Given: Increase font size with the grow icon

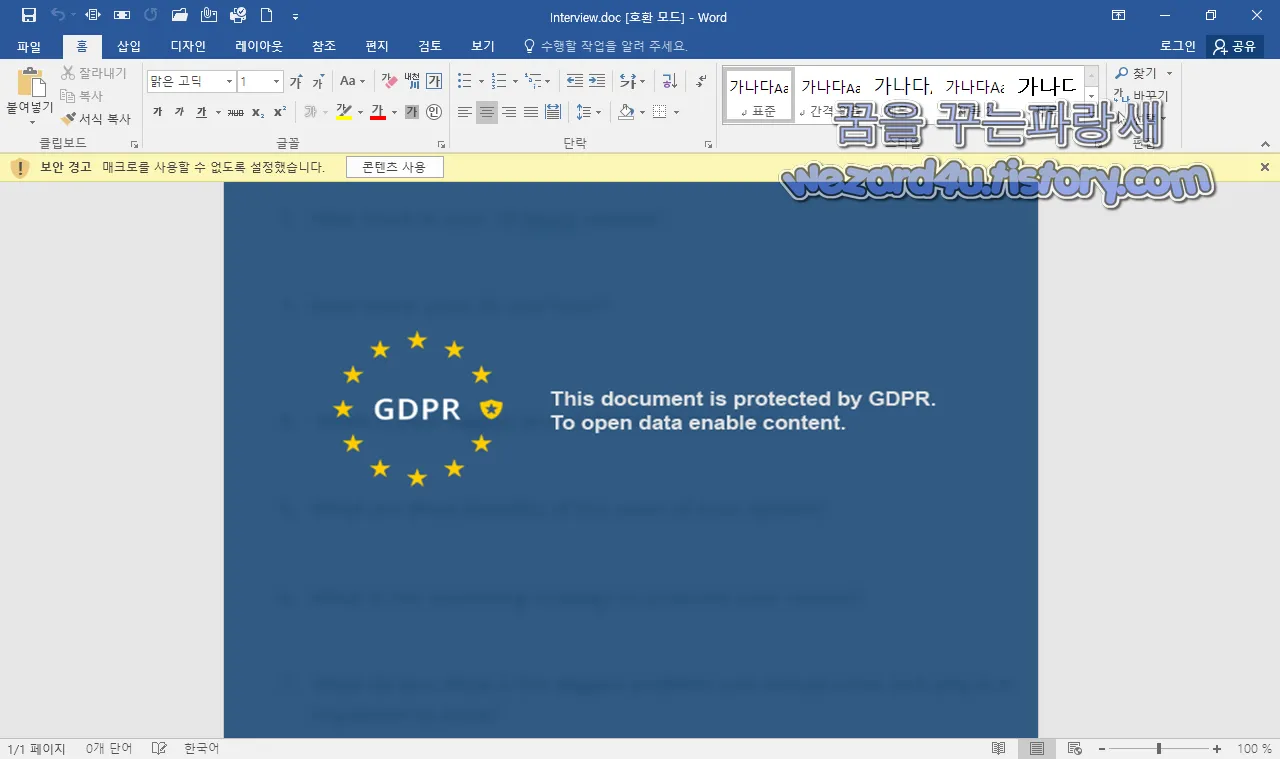Looking at the screenshot, I should pos(296,82).
